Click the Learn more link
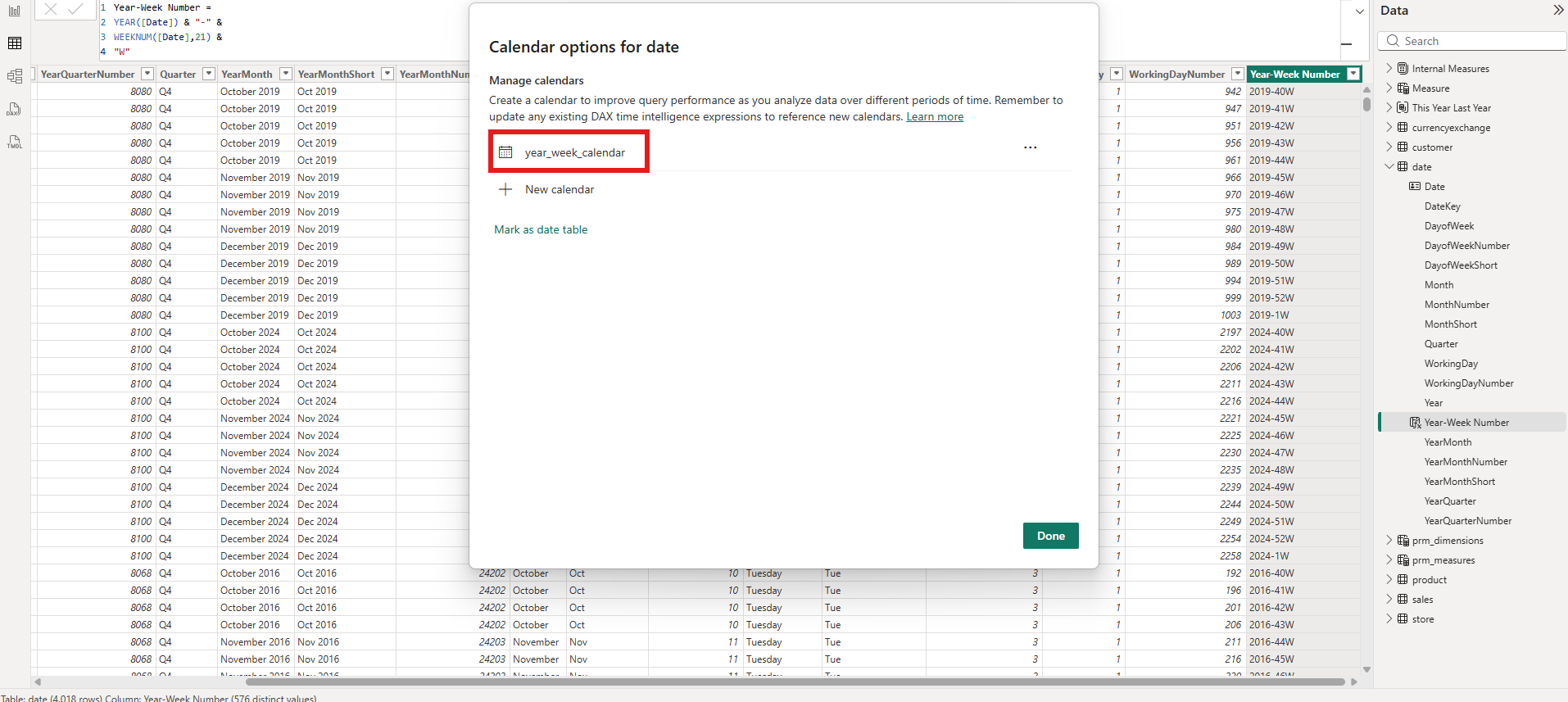 pyautogui.click(x=935, y=117)
